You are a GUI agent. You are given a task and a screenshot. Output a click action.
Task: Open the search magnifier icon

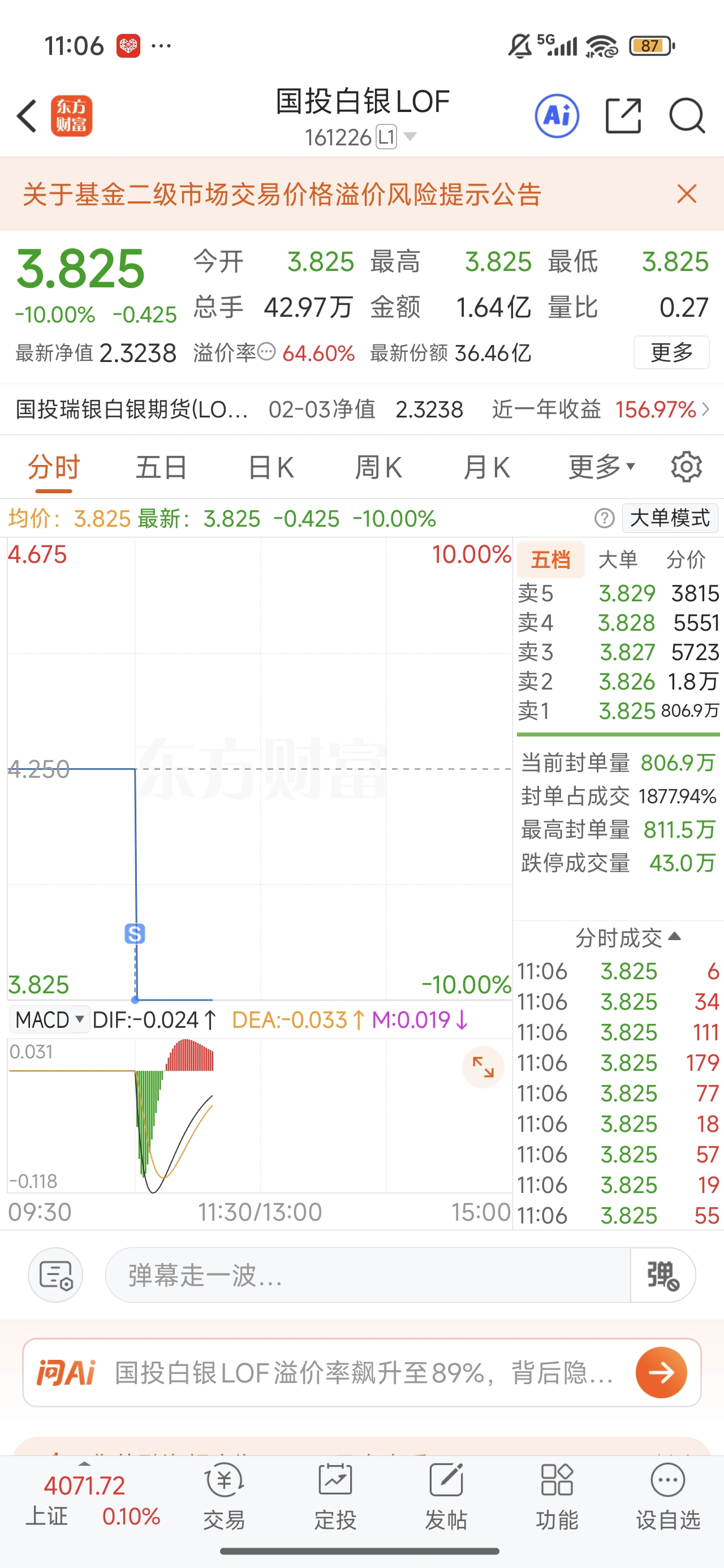click(x=687, y=115)
